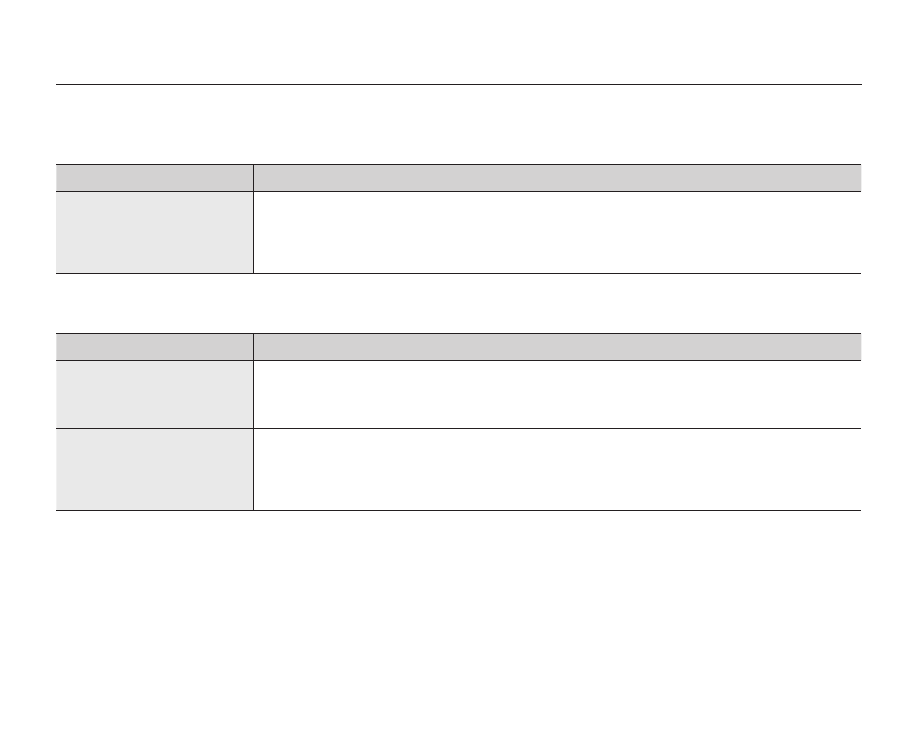Click the upper table's wide right header cell
The image size is (918, 738).
[x=557, y=178]
